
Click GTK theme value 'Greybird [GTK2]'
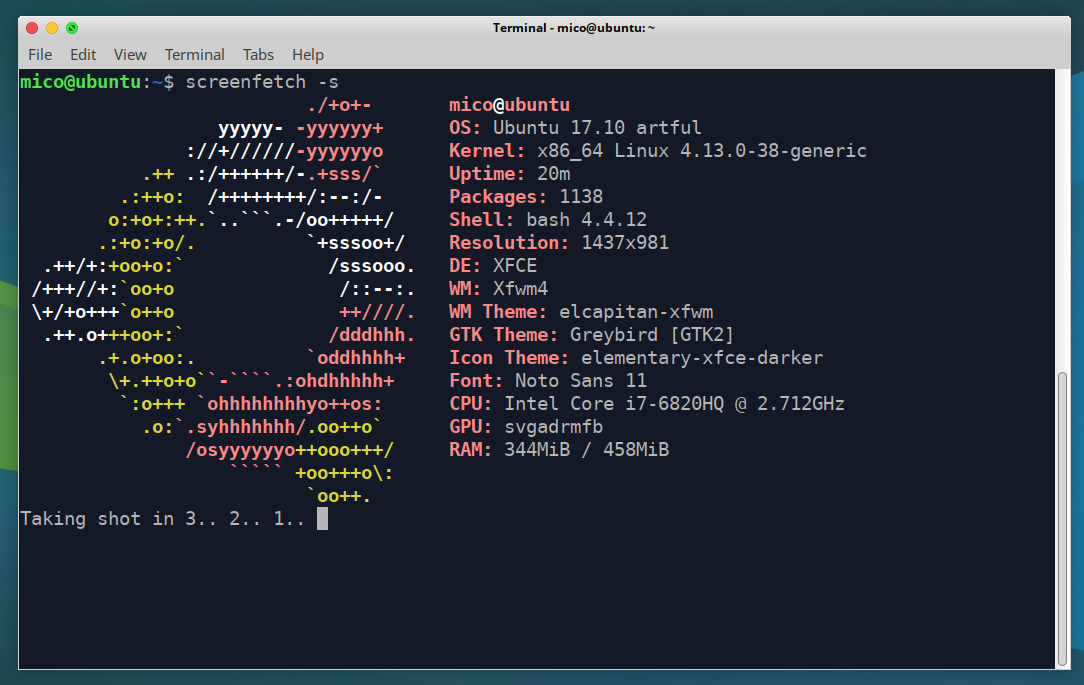[651, 335]
